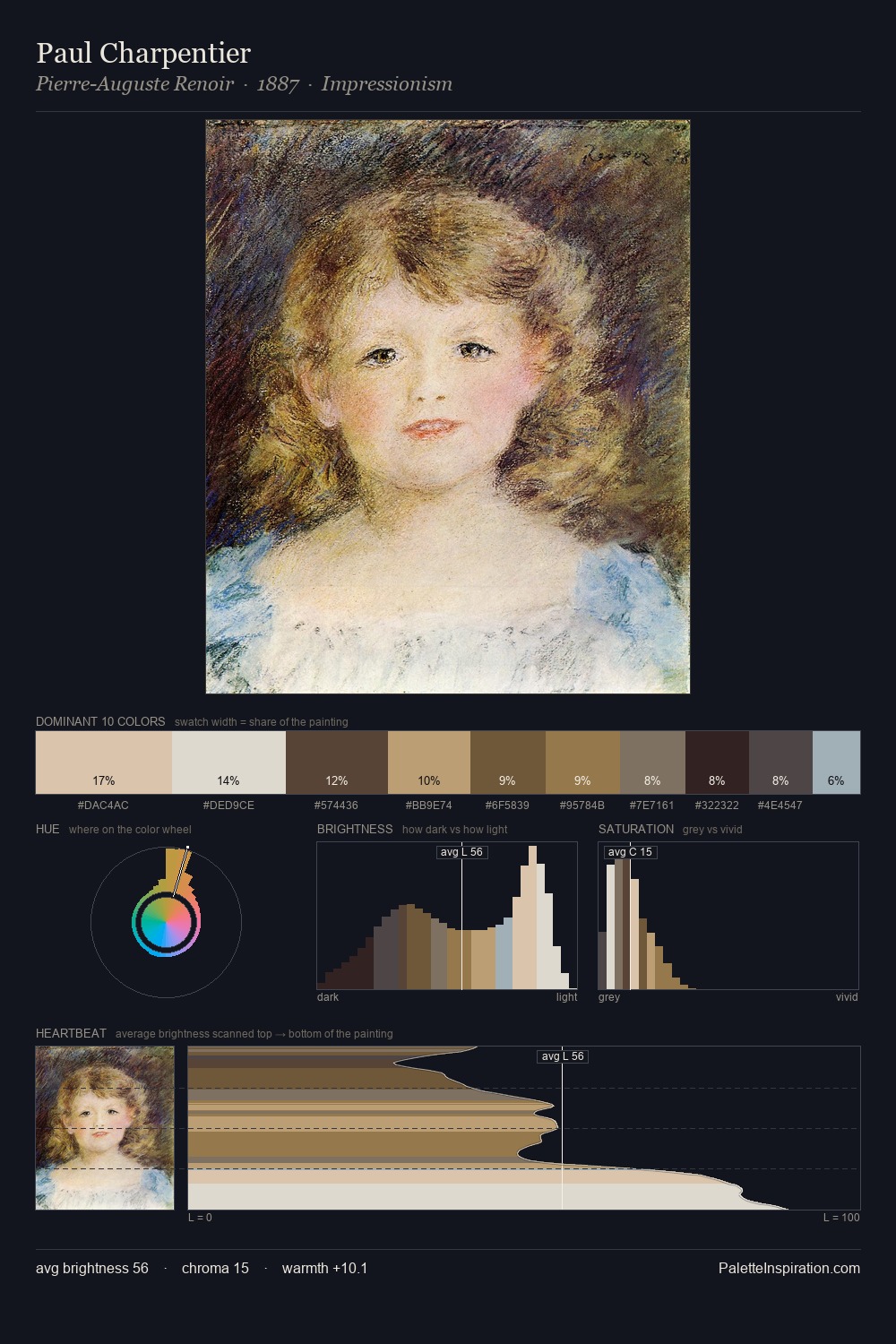Click the "grey" axis label
The width and height of the screenshot is (896, 1344).
point(609,997)
